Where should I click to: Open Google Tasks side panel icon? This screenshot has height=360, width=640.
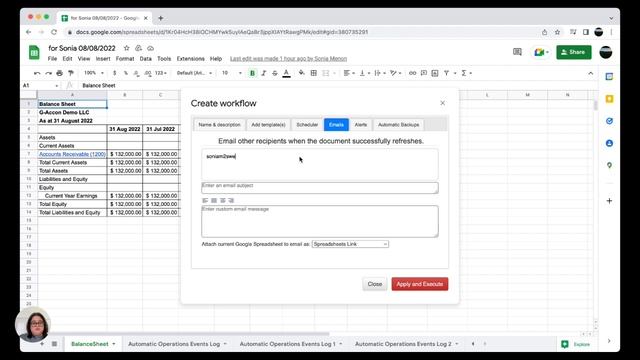(609, 121)
